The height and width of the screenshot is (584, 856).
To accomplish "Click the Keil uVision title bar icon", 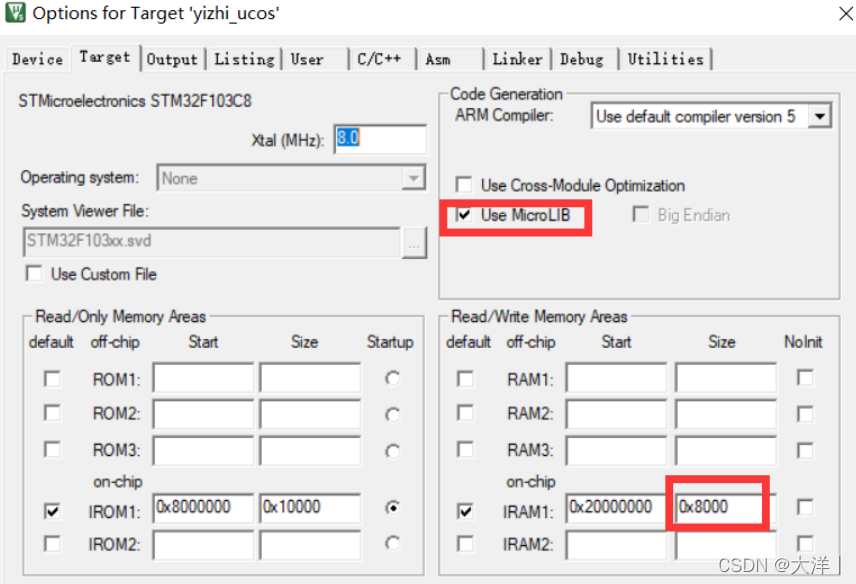I will (x=15, y=12).
